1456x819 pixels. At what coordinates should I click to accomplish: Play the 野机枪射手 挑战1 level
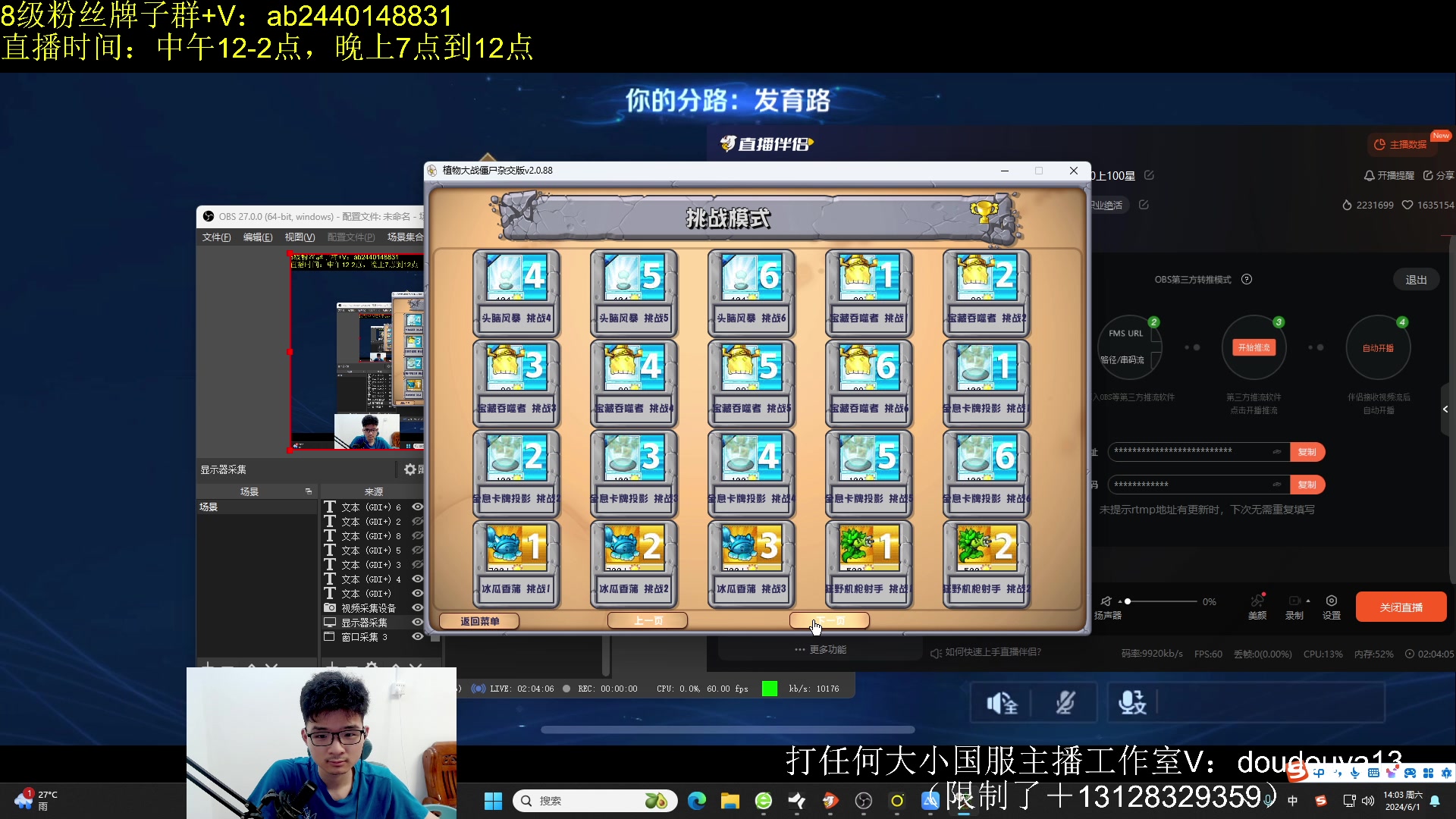click(869, 563)
